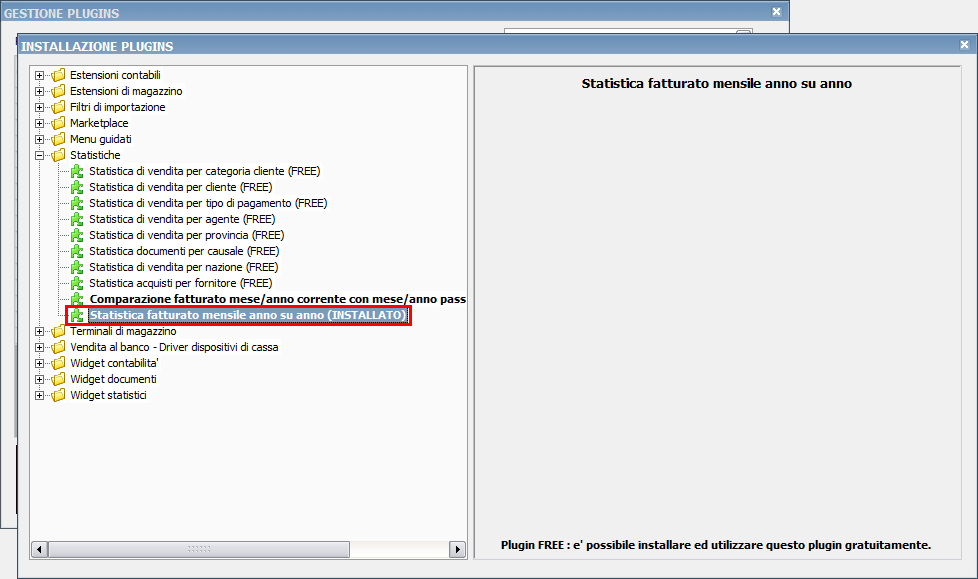This screenshot has width=978, height=579.
Task: Click the Estensioni di magazzino folder icon
Action: [58, 91]
